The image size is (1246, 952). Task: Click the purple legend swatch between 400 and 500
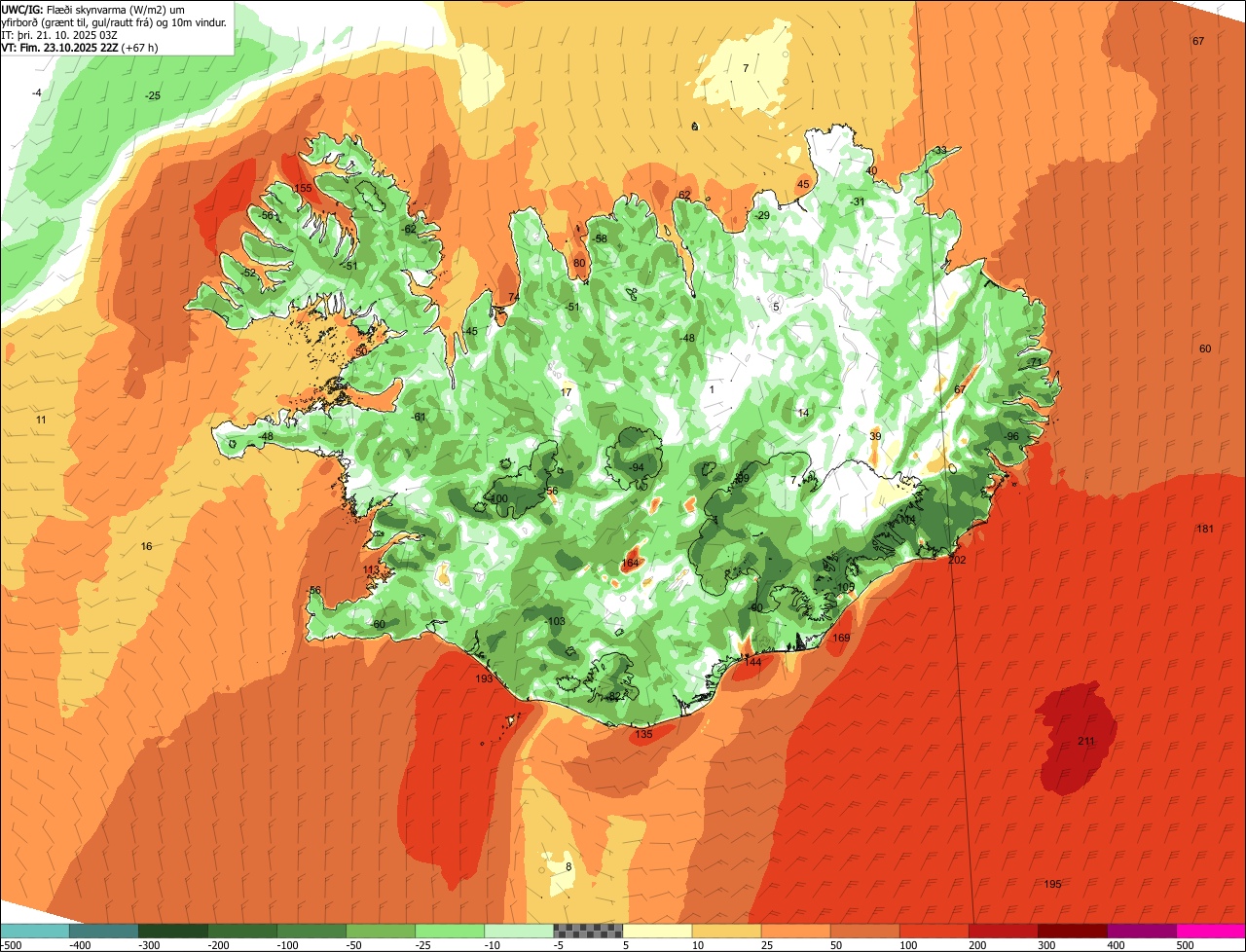click(1141, 931)
